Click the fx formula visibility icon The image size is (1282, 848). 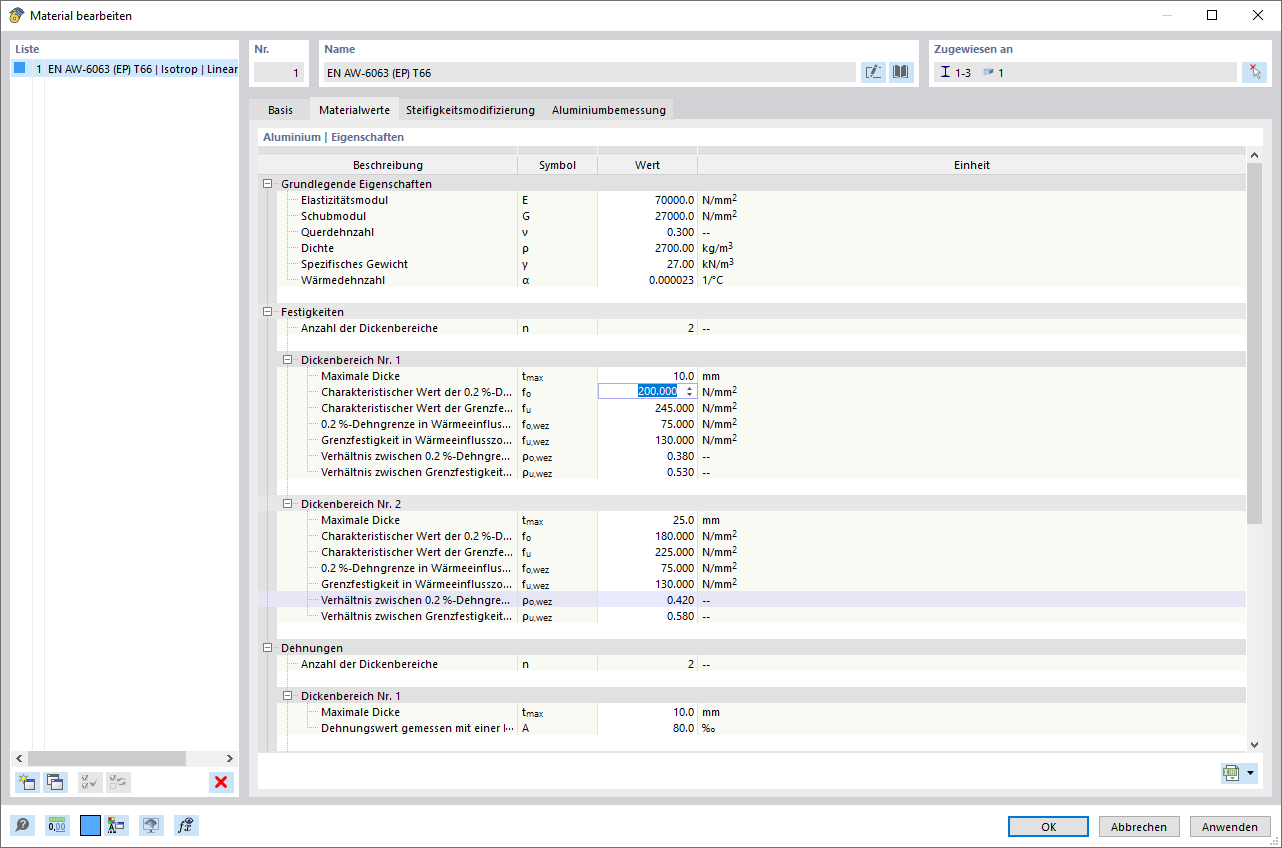coord(185,825)
